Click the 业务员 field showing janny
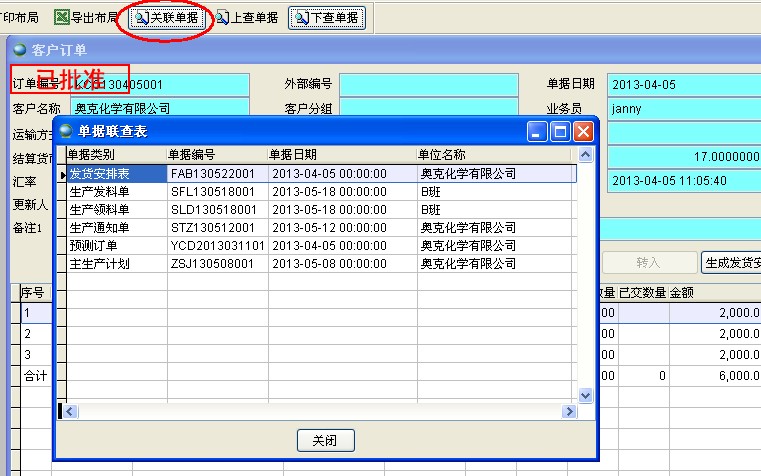 tap(683, 108)
